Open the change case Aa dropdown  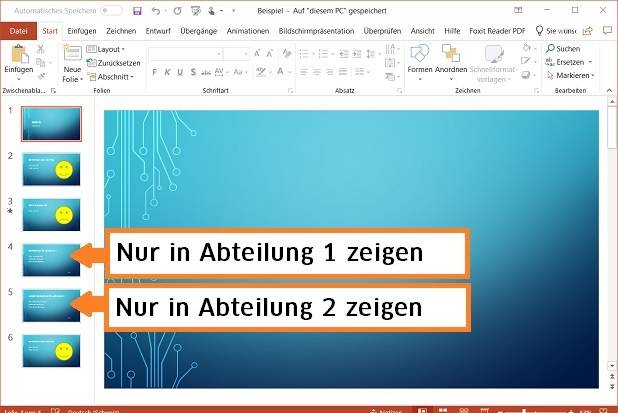coord(240,72)
